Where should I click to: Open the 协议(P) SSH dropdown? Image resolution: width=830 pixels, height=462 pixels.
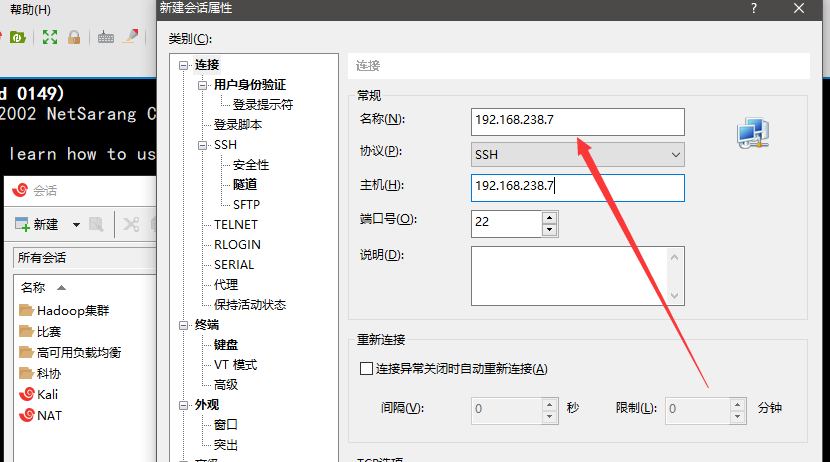coord(578,155)
